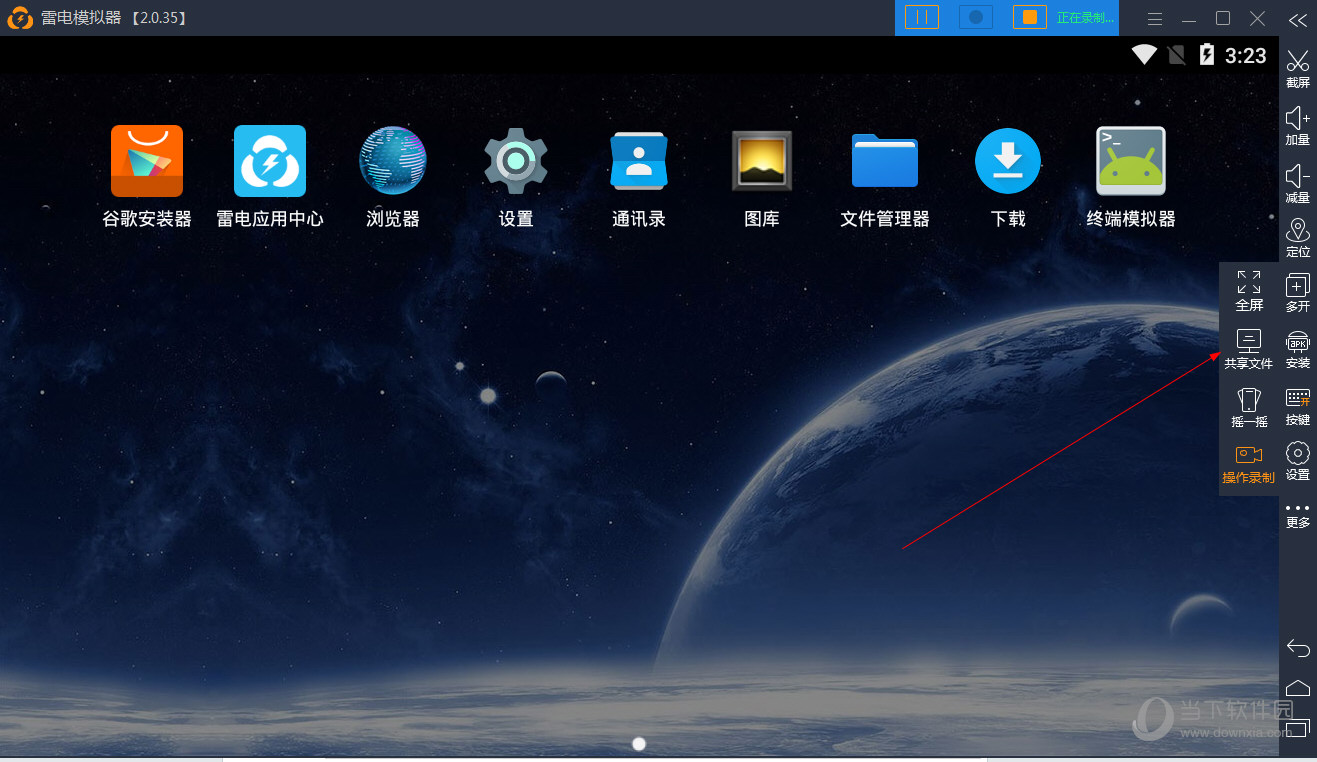The width and height of the screenshot is (1317, 762).
Task: Launch 雷电应用中心 app store
Action: point(270,161)
